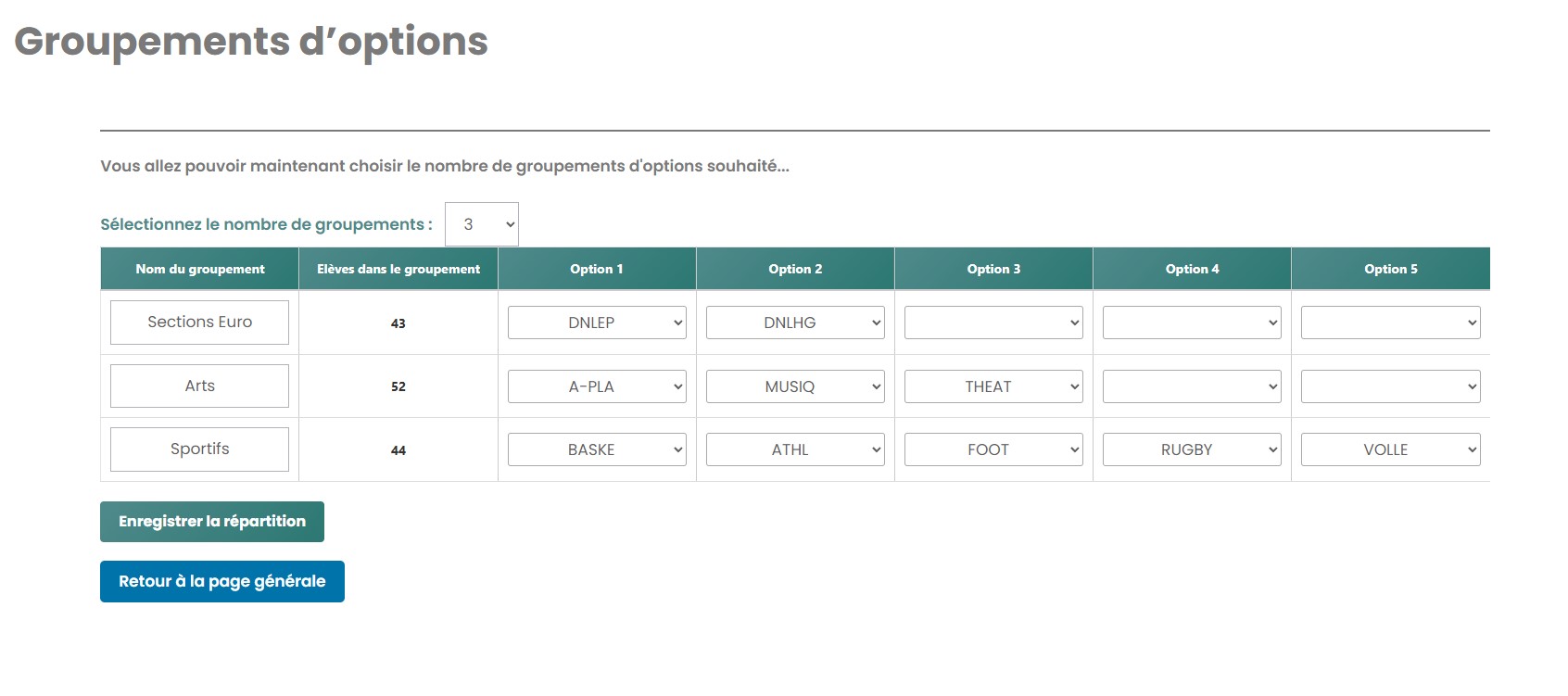Open the ATHL dropdown
1568x696 pixels.
pos(794,449)
